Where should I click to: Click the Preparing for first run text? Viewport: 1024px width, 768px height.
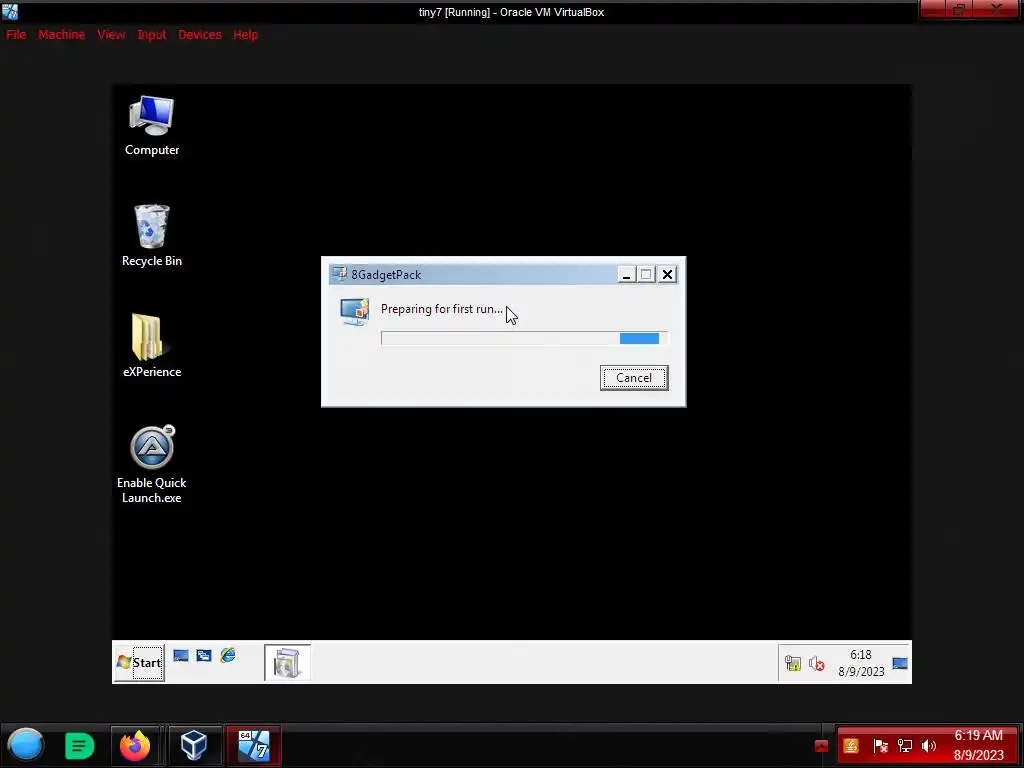[442, 309]
